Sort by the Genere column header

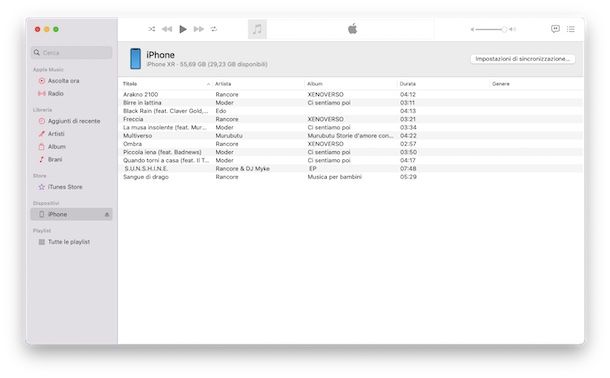coord(501,84)
